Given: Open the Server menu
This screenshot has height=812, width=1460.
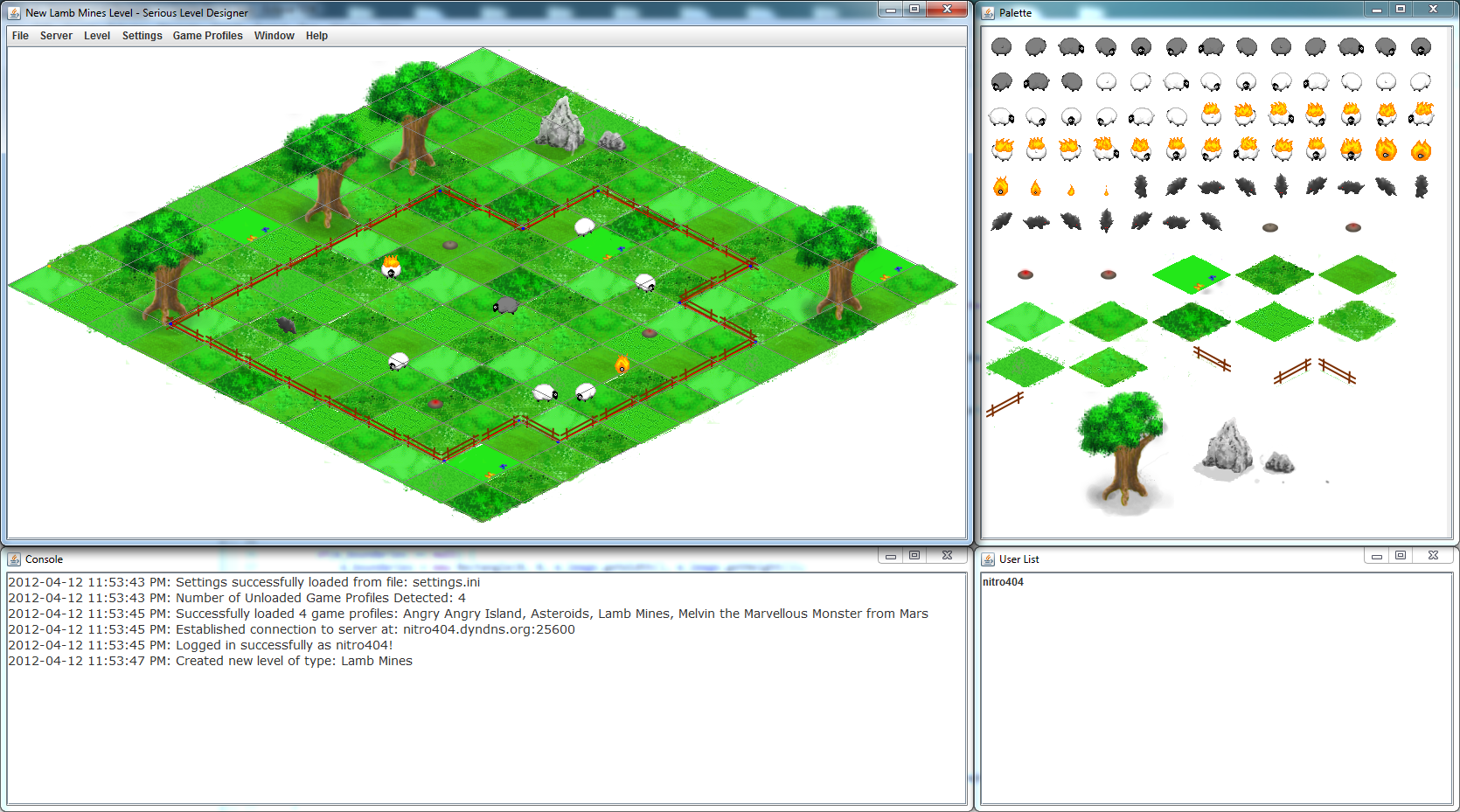Looking at the screenshot, I should click(x=56, y=36).
